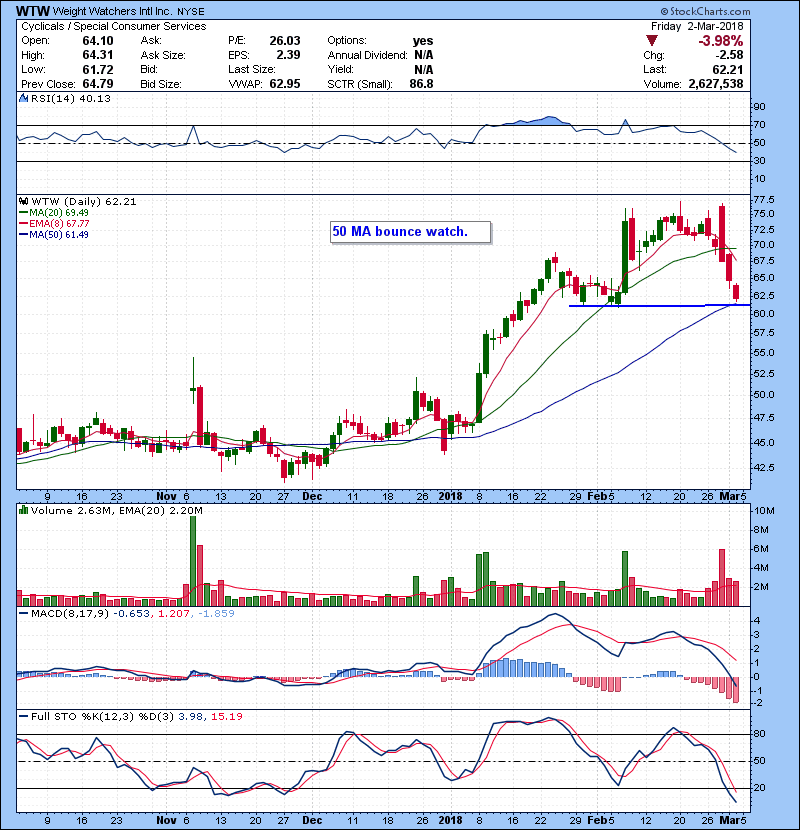Screen dimensions: 800x830
Task: Click the volume bars icon next to Volume label
Action: [x=23, y=510]
